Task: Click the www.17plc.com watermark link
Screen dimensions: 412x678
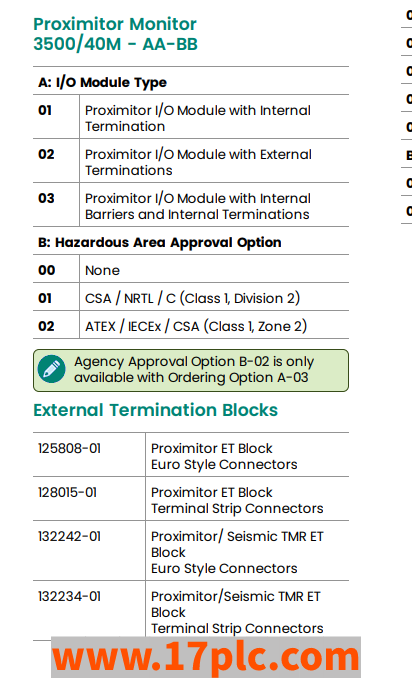Action: pos(206,657)
